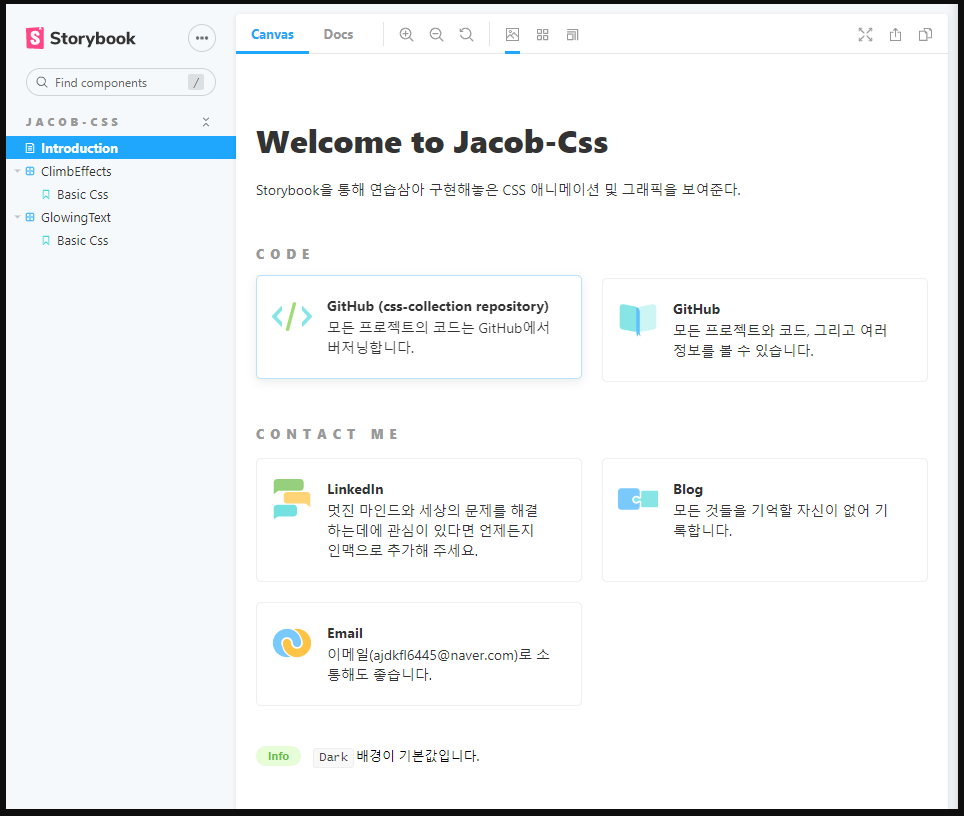
Task: Click the Welcome to Jacob-Css heading
Action: pos(432,142)
